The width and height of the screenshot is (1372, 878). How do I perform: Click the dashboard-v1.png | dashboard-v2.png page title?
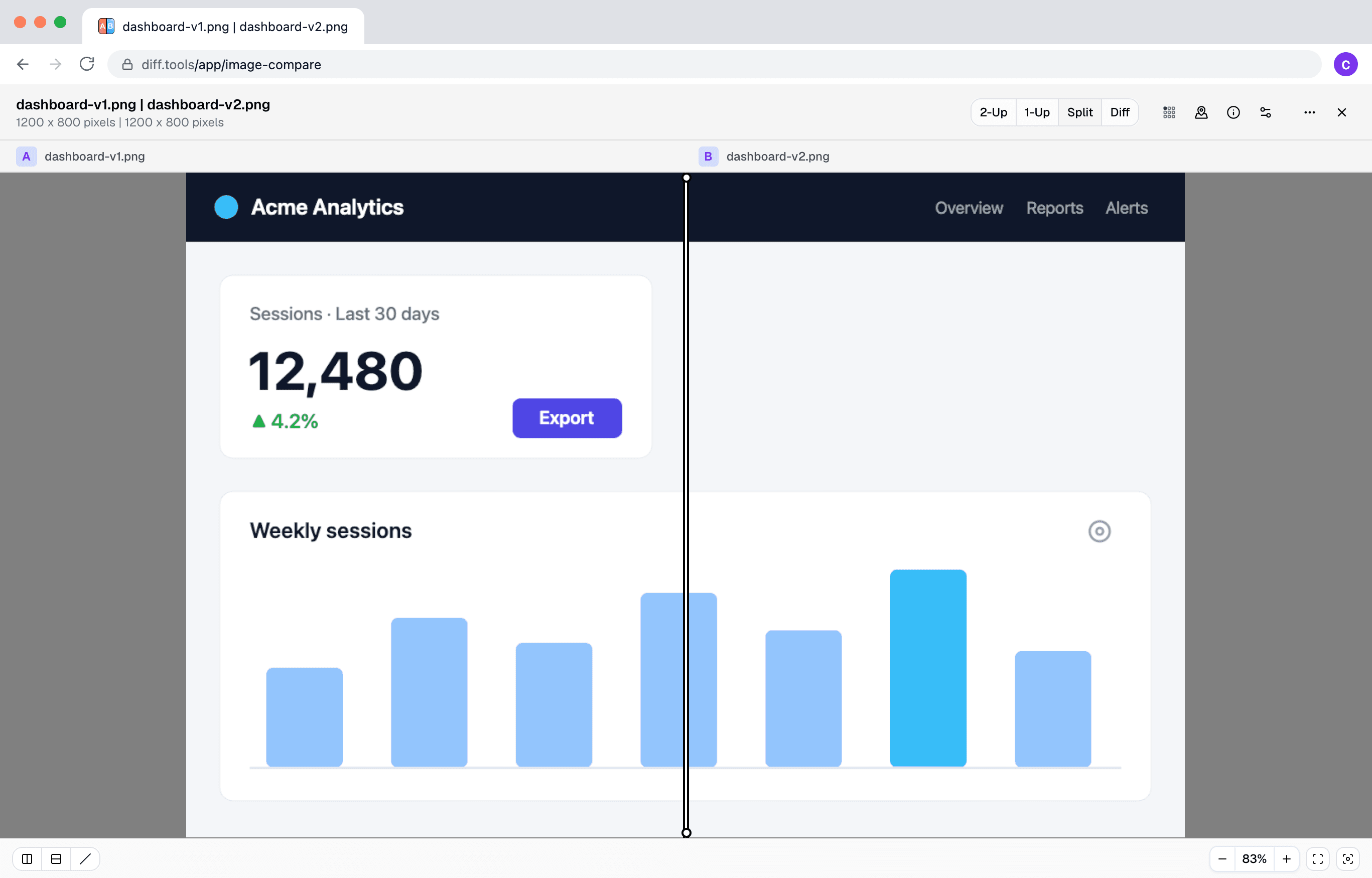[x=143, y=104]
